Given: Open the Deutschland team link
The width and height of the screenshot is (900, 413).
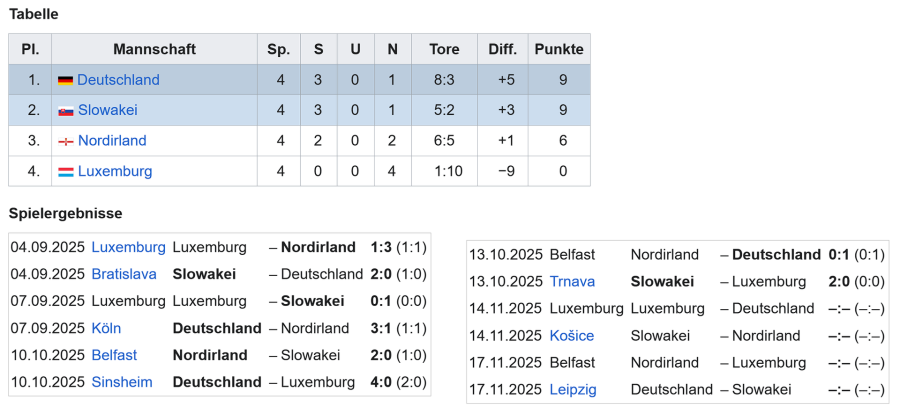Looking at the screenshot, I should (118, 80).
